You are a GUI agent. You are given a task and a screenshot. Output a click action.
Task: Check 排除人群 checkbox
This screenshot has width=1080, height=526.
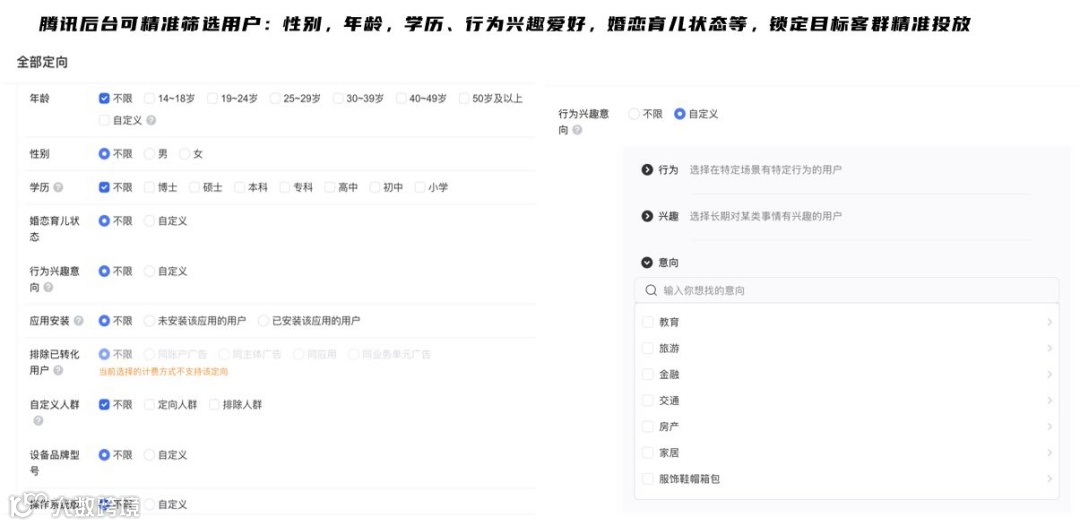pos(214,405)
